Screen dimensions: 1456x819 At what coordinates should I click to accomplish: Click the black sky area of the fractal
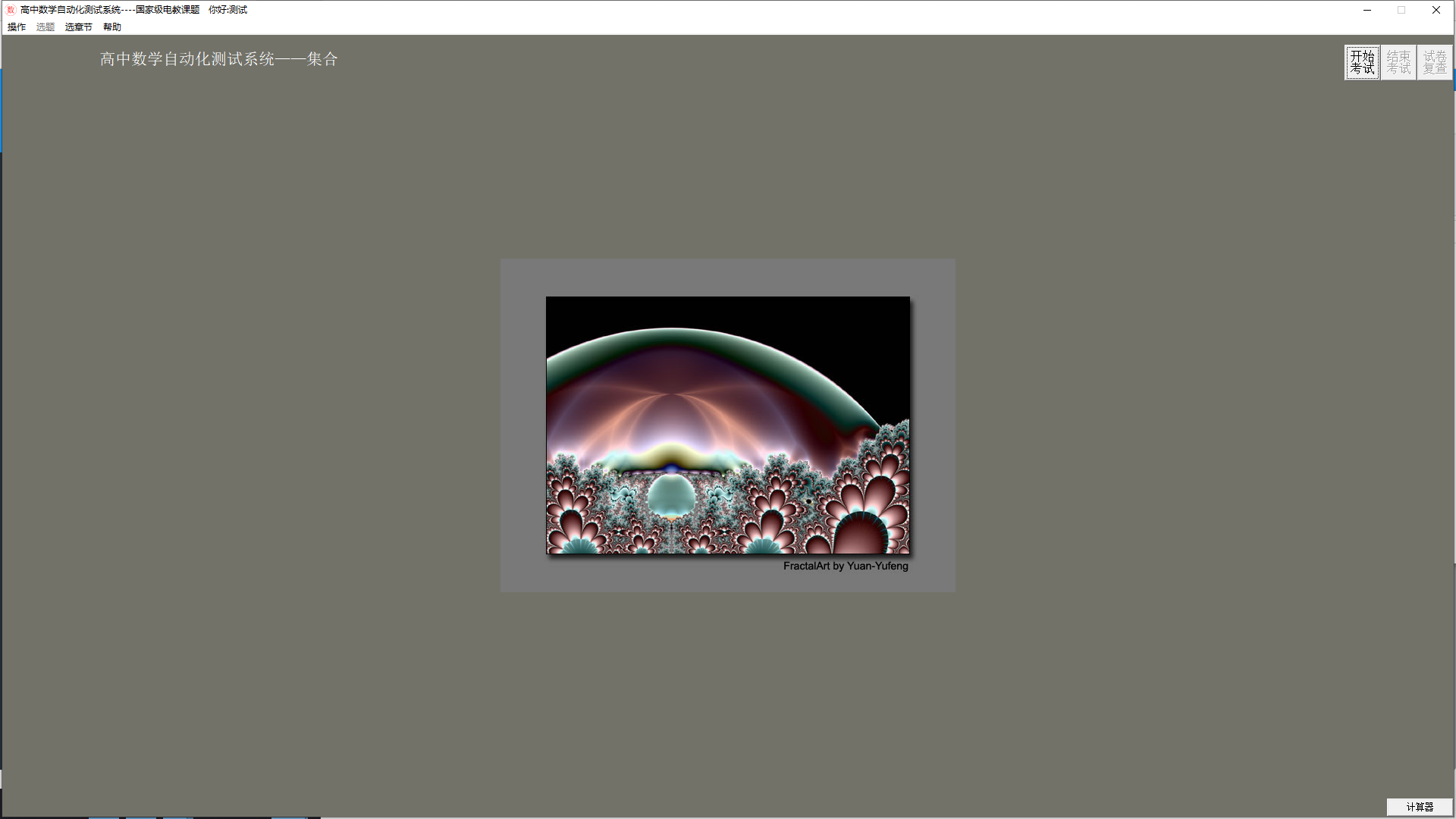(x=834, y=318)
